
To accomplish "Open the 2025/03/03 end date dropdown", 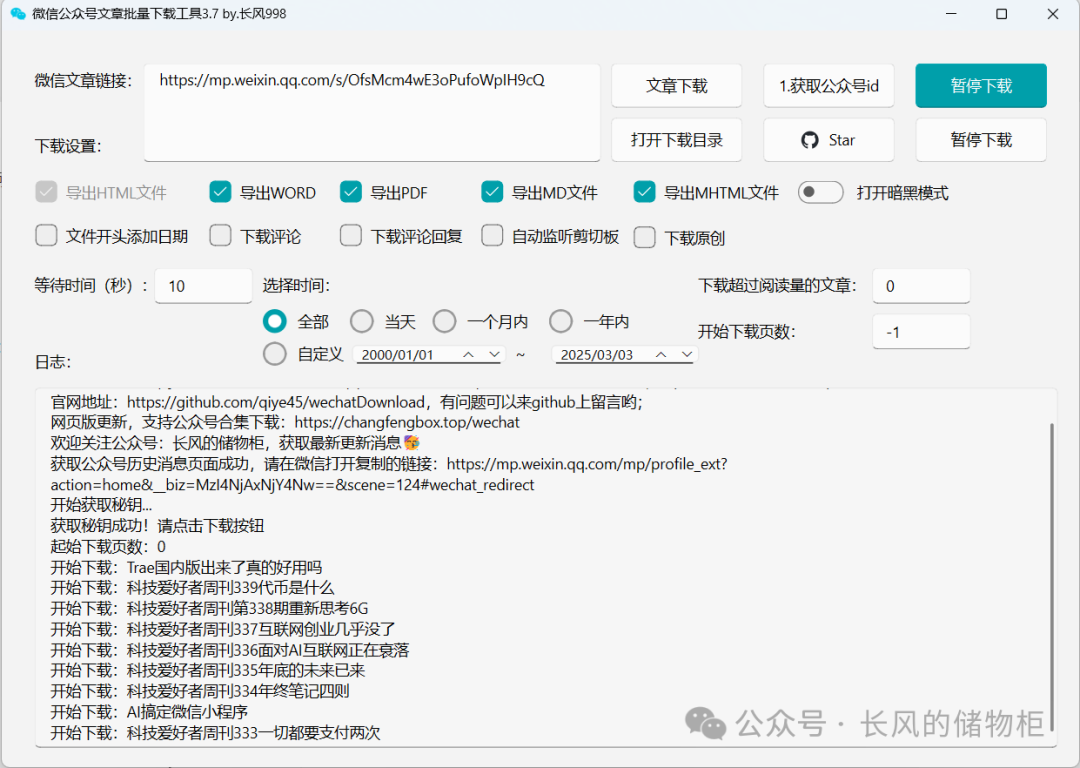I will (x=687, y=354).
